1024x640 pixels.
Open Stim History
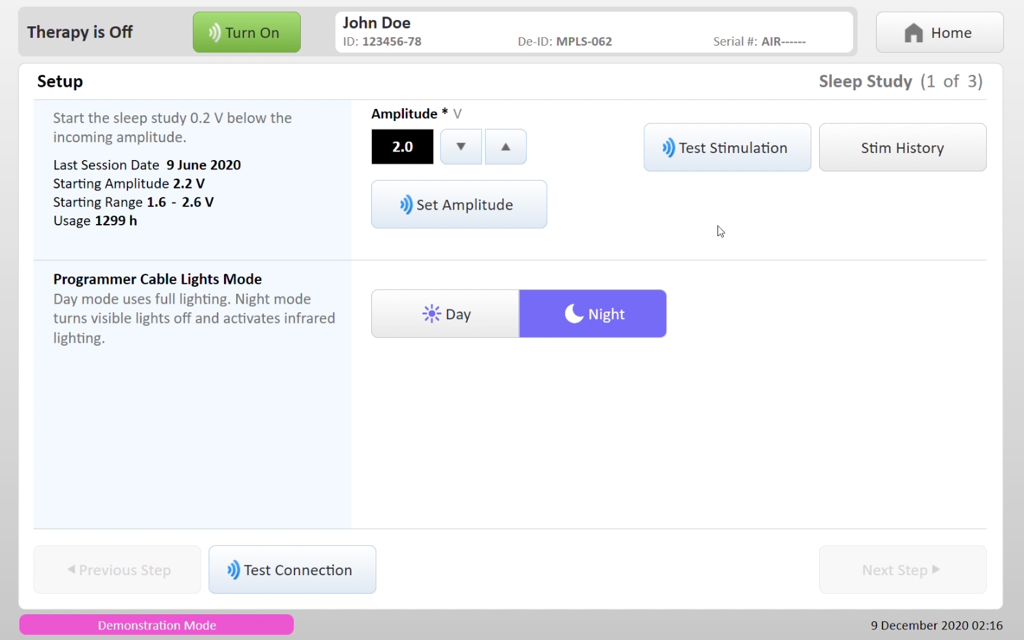903,148
